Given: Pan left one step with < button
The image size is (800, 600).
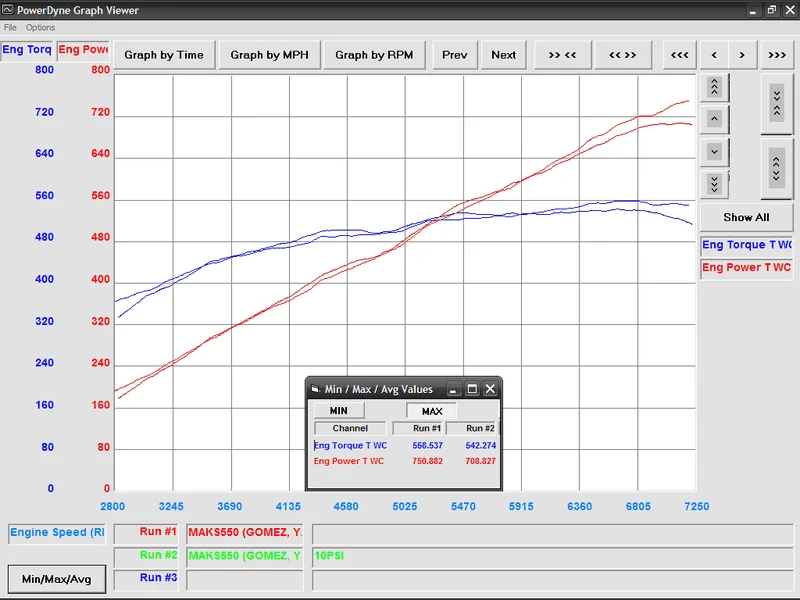Looking at the screenshot, I should click(x=714, y=55).
